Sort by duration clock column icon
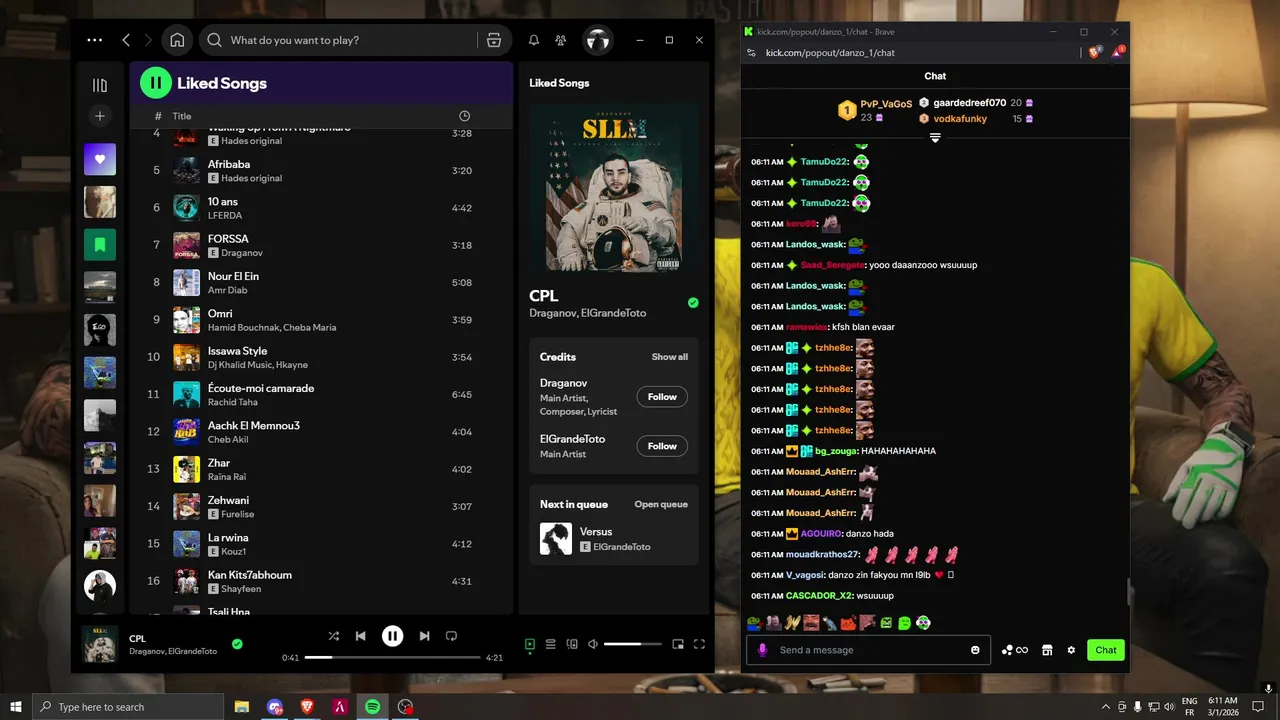Viewport: 1280px width, 720px height. click(x=464, y=116)
